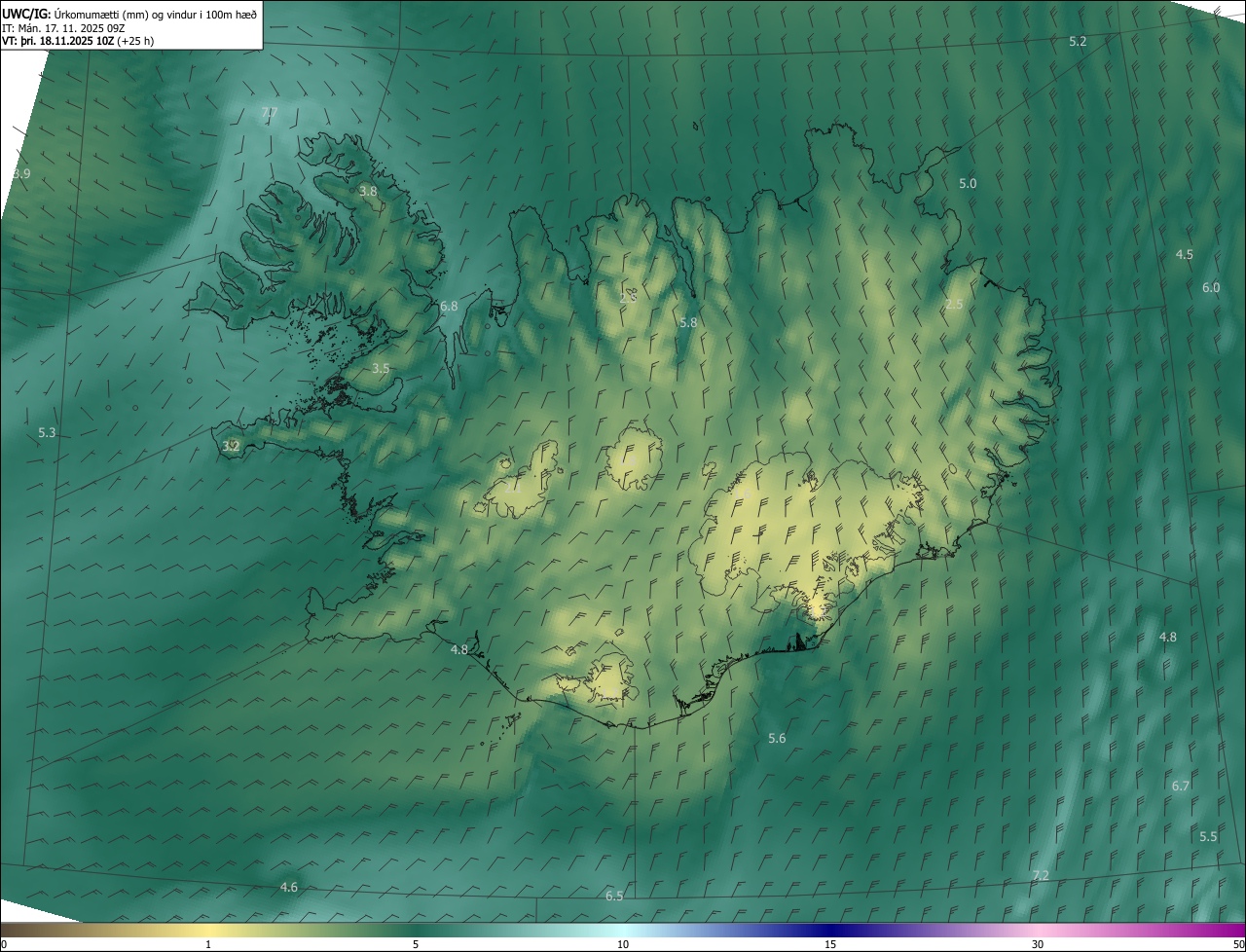Click the 4.8 value on the southwest coast
The image size is (1246, 952).
[x=458, y=649]
